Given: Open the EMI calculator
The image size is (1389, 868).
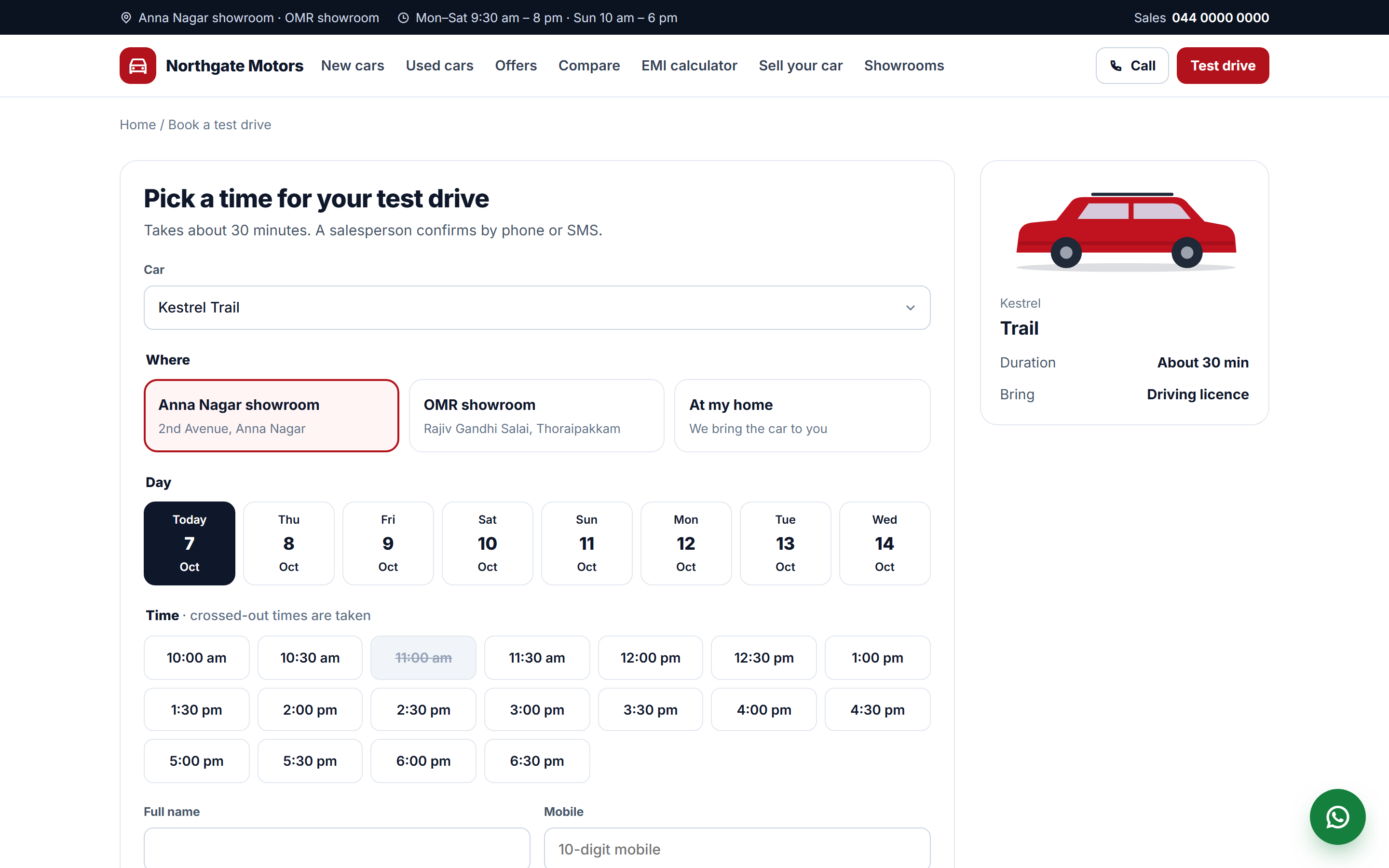Looking at the screenshot, I should click(x=689, y=66).
